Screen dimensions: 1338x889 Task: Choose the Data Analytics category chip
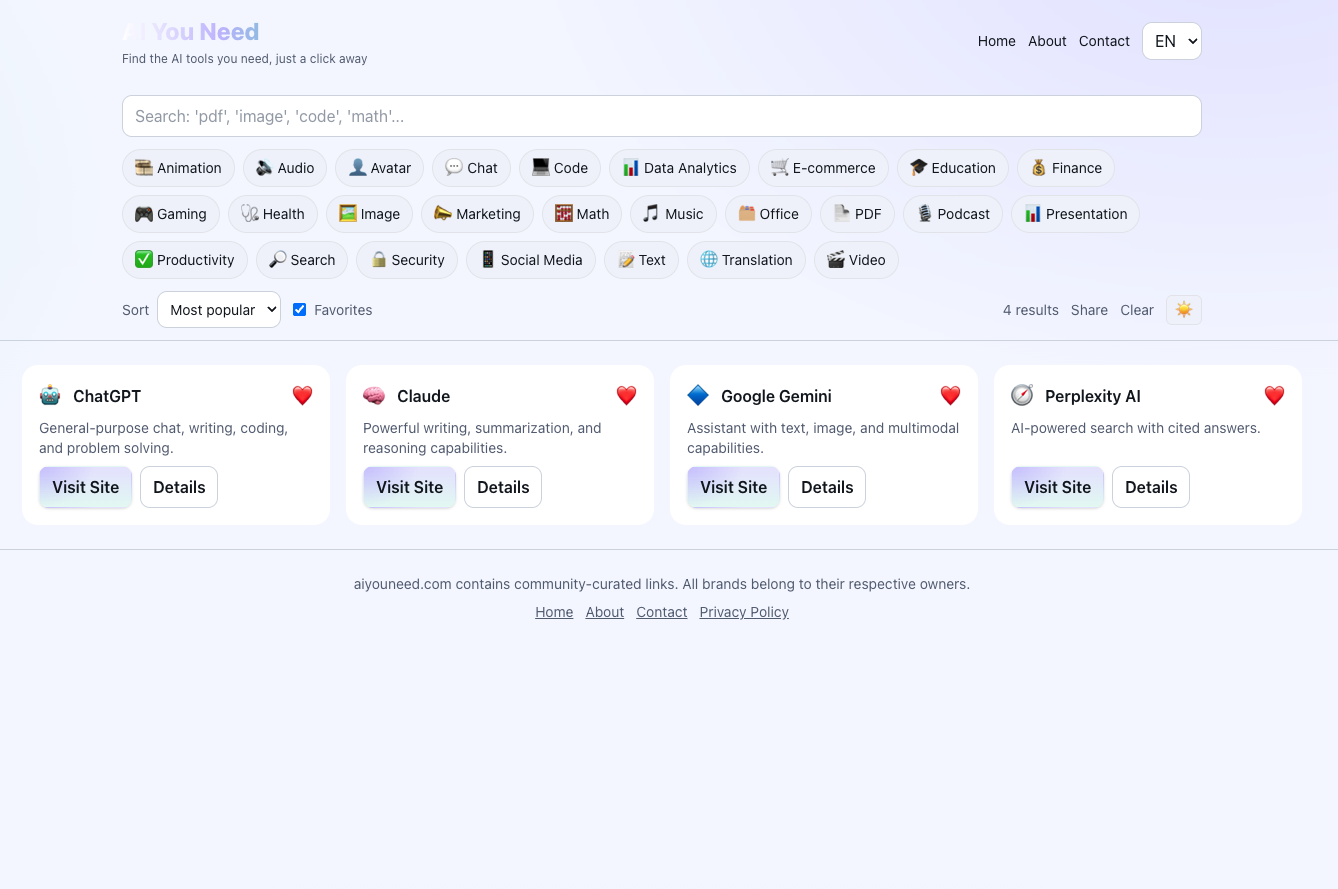tap(679, 168)
